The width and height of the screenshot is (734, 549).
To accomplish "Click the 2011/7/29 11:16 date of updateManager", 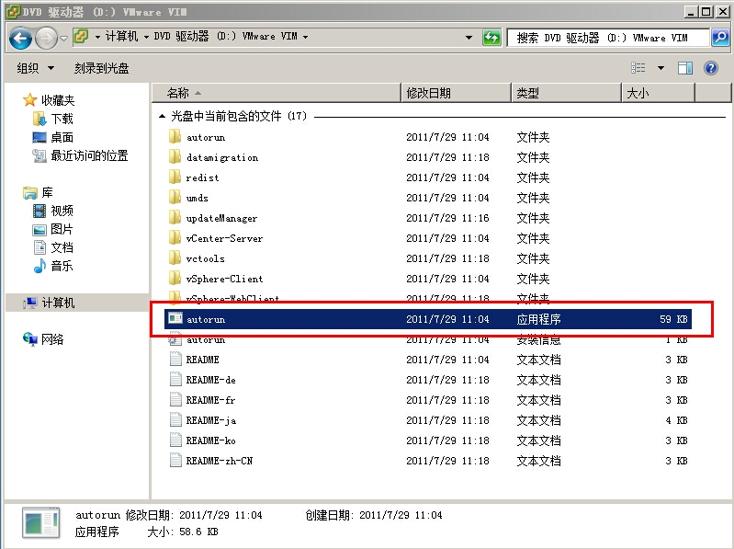I will point(448,218).
